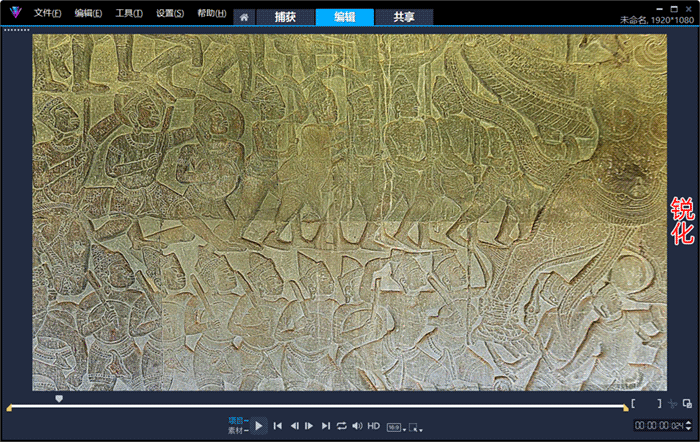Open the 设置 menu

click(x=170, y=13)
